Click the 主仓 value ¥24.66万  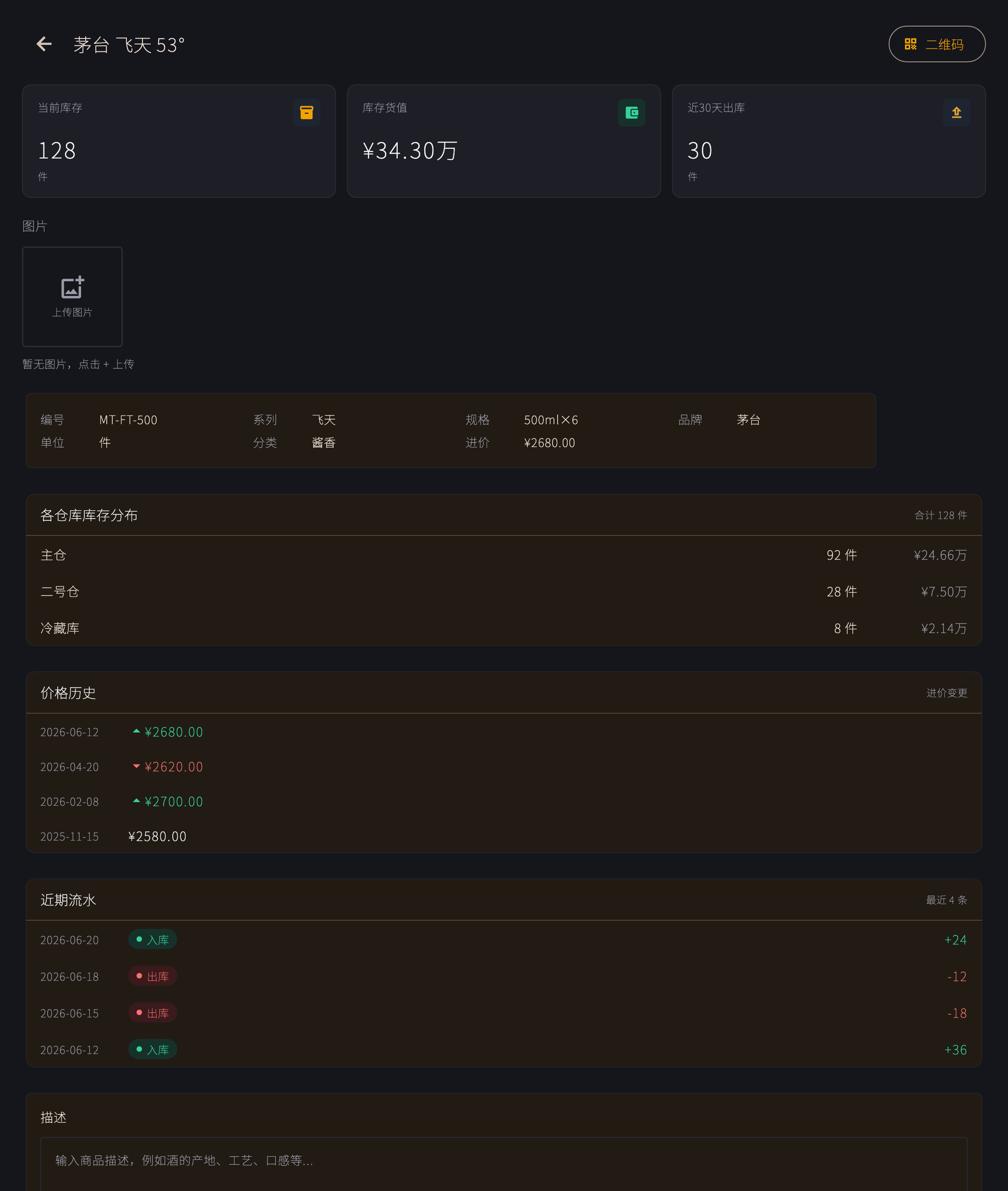pyautogui.click(x=940, y=555)
